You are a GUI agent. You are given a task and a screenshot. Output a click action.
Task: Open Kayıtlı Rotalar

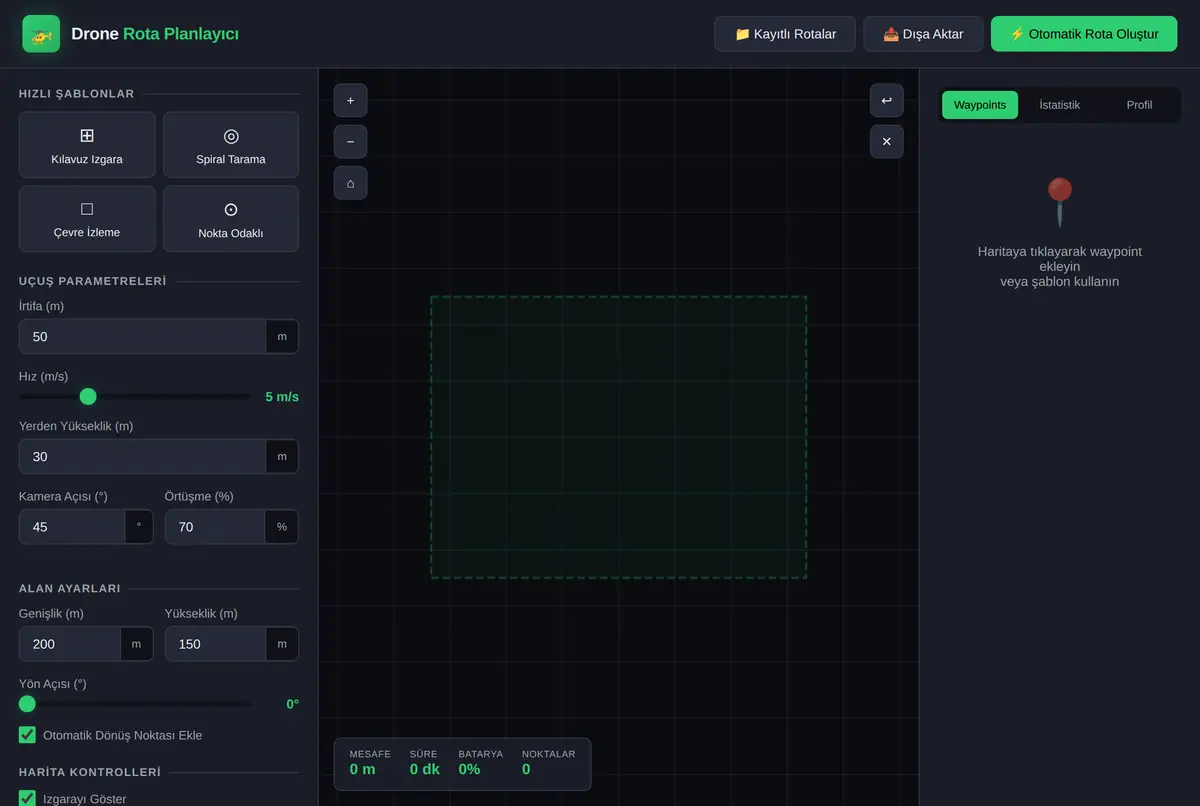click(x=785, y=34)
